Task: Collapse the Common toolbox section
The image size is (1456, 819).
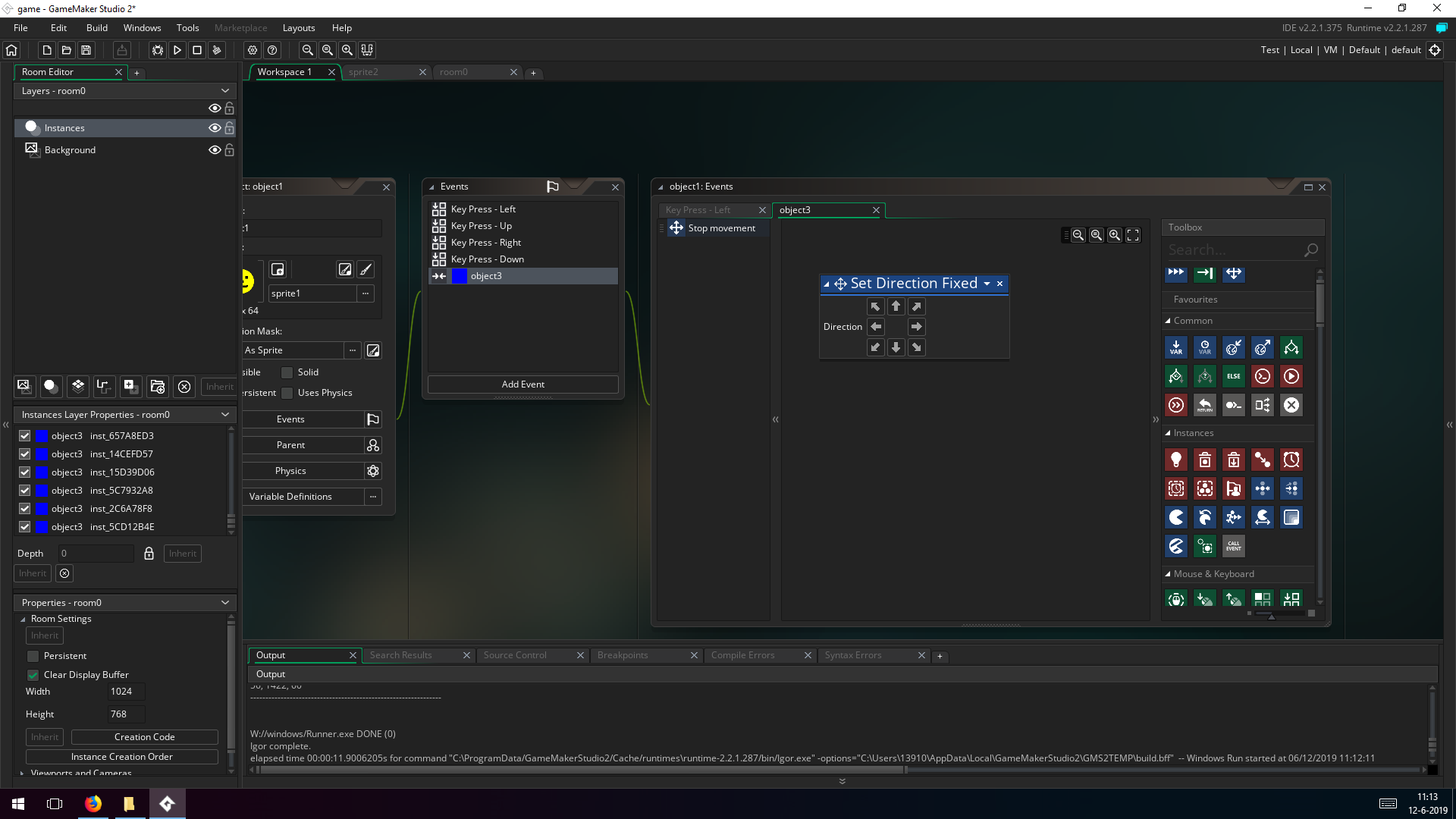Action: point(1168,321)
